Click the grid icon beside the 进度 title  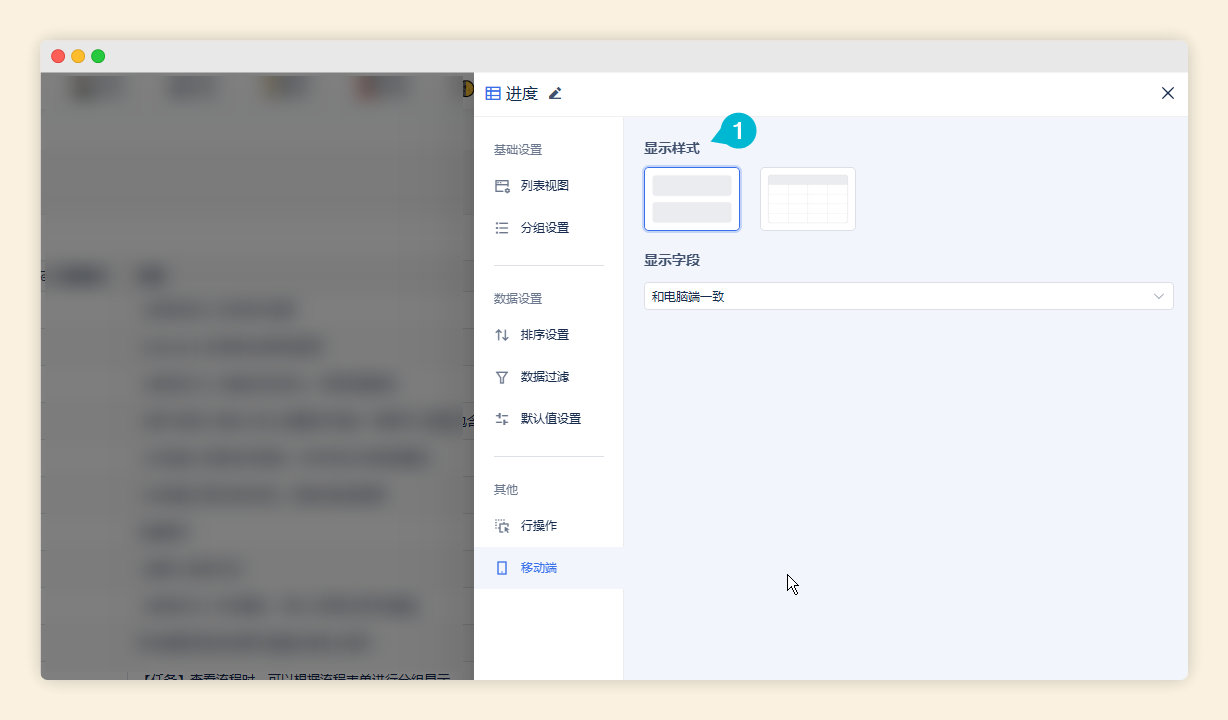coord(491,93)
